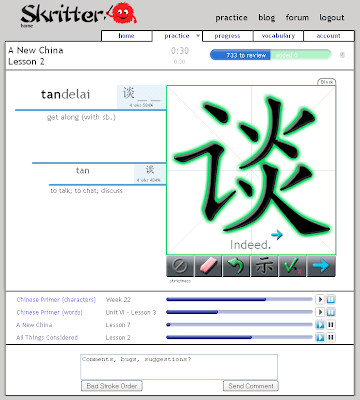Click the Chinese Primer words progress bar

pos(239,312)
